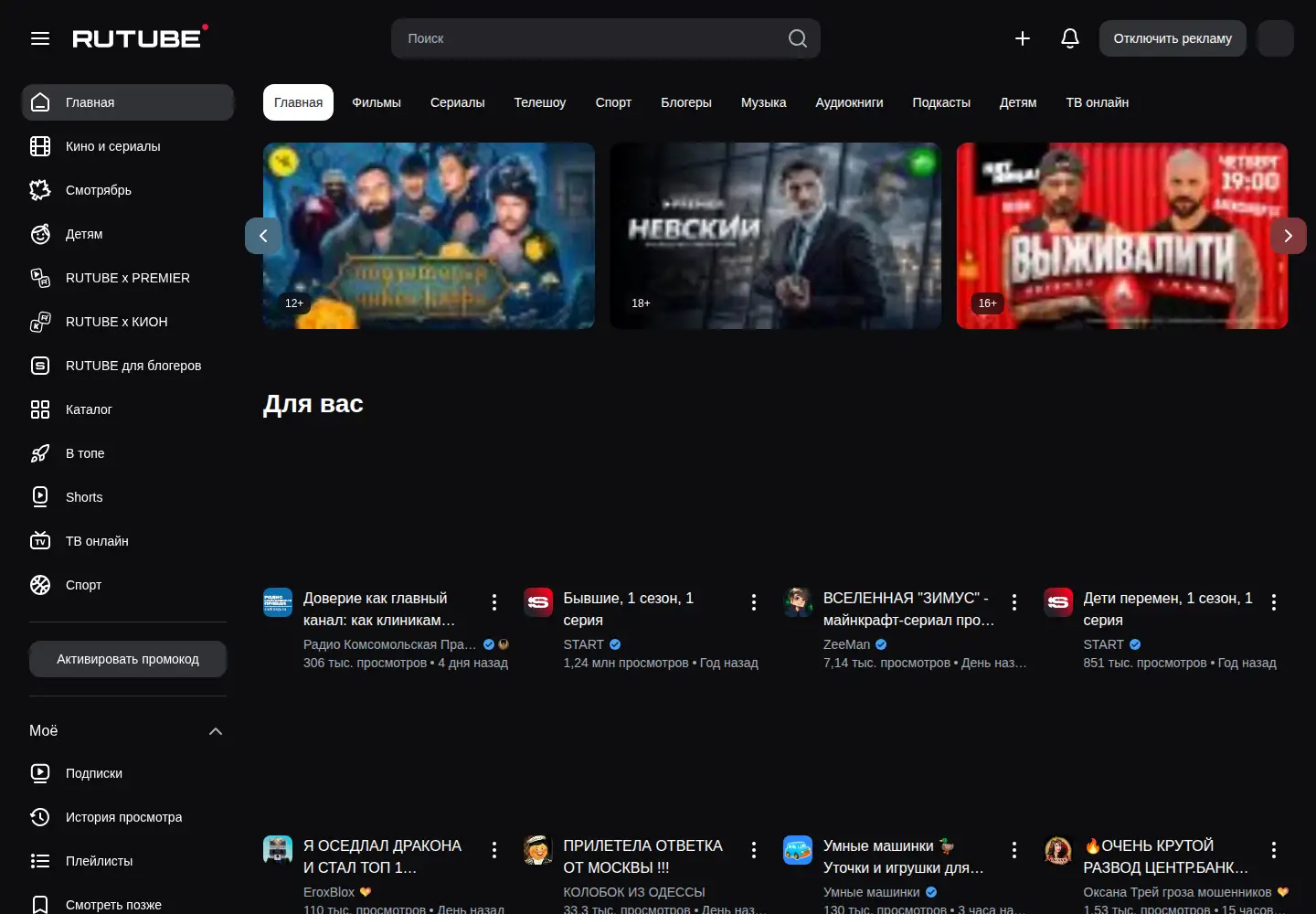Click the RUTUBE x PREMIER icon
This screenshot has width=1316, height=914.
(x=40, y=278)
